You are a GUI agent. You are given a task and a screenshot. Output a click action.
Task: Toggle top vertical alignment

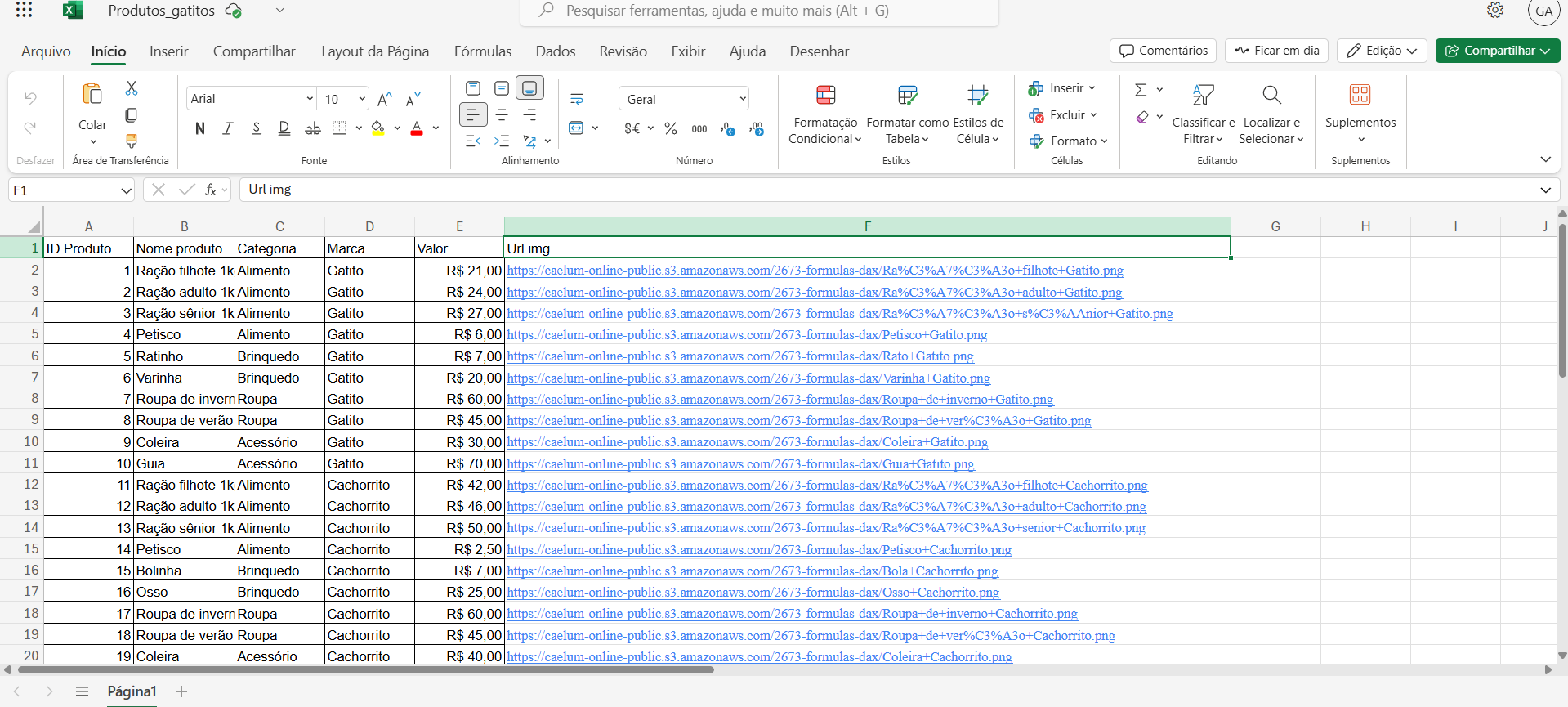pyautogui.click(x=473, y=88)
